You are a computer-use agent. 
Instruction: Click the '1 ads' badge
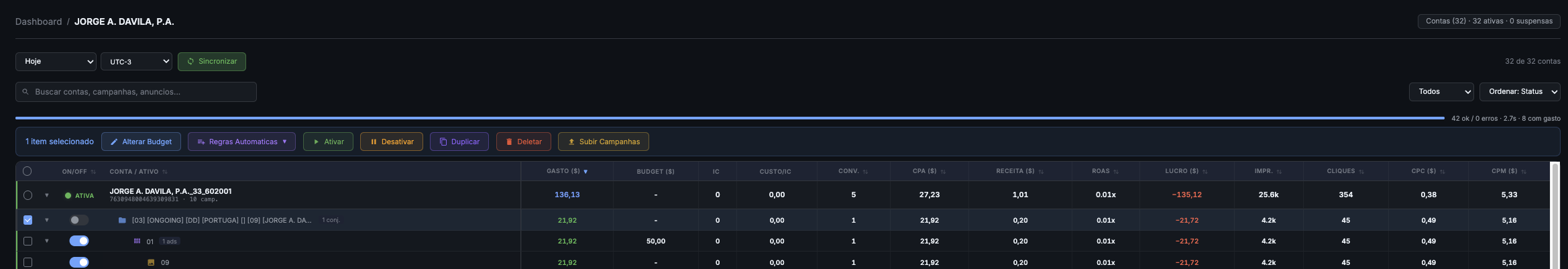pos(170,241)
